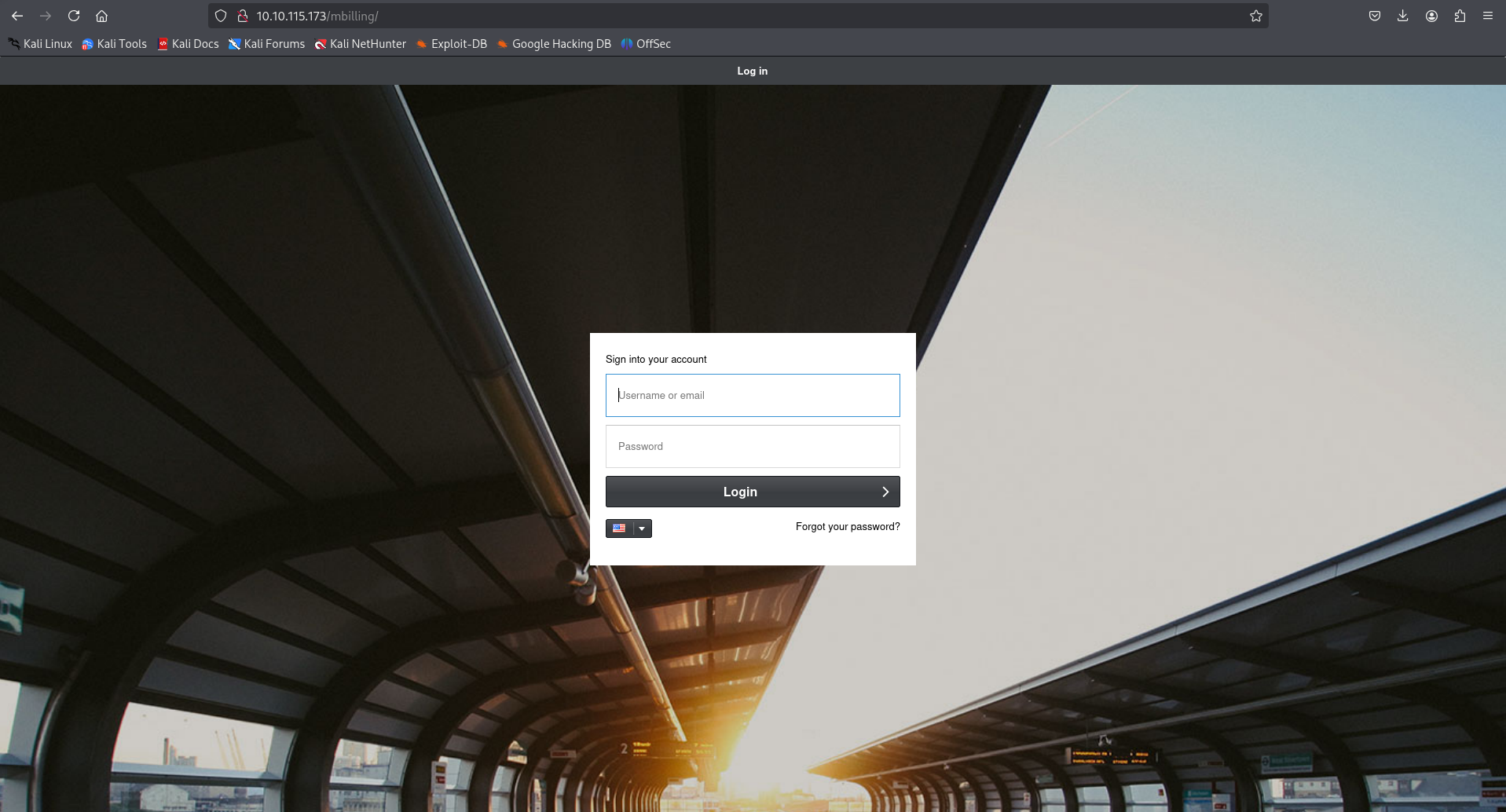Viewport: 1506px width, 812px height.
Task: Open the Exploit-DB bookmark
Action: tap(452, 44)
